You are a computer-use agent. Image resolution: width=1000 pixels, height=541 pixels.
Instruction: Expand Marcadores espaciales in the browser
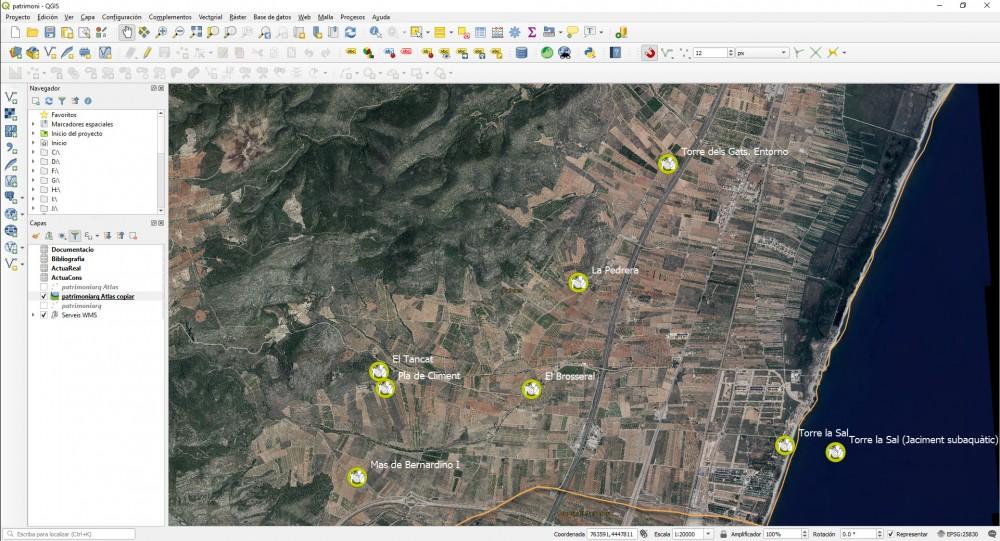(33, 124)
